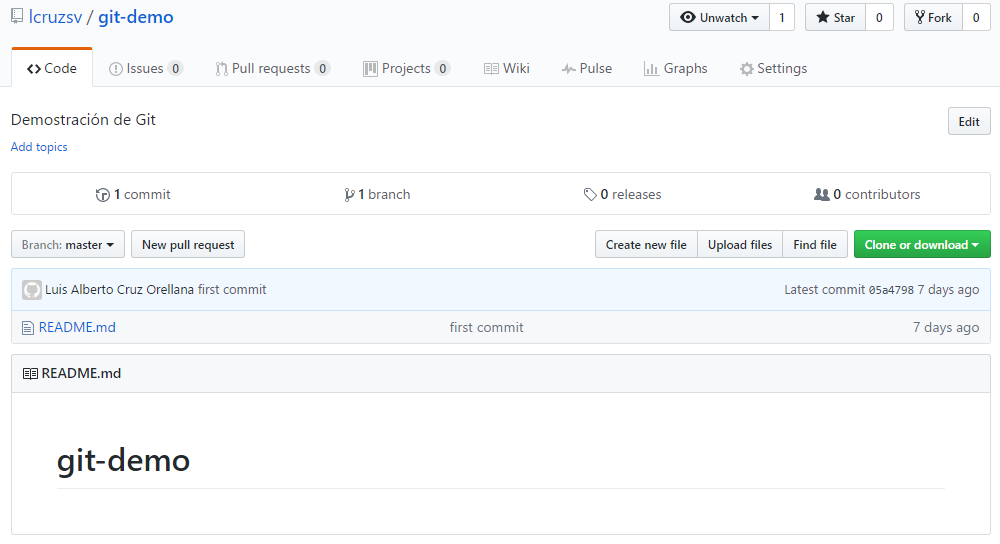Open the README.md file link
This screenshot has width=1000, height=544.
click(77, 327)
